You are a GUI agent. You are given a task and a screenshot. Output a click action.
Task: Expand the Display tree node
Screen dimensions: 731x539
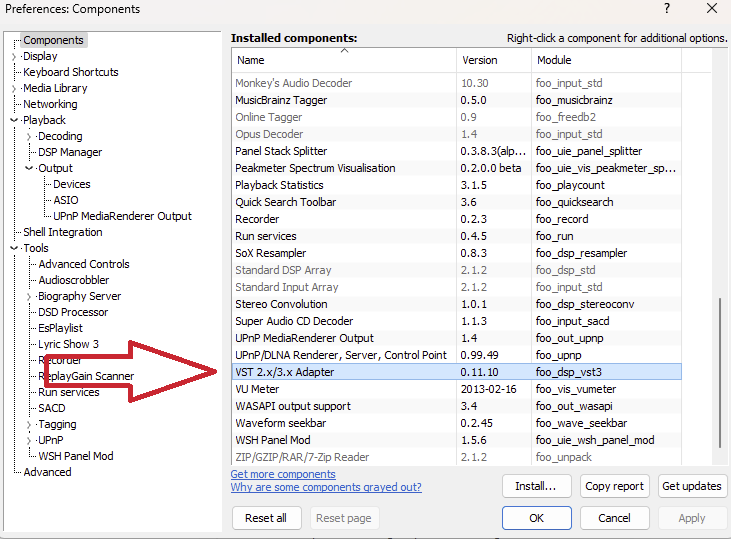[14, 57]
